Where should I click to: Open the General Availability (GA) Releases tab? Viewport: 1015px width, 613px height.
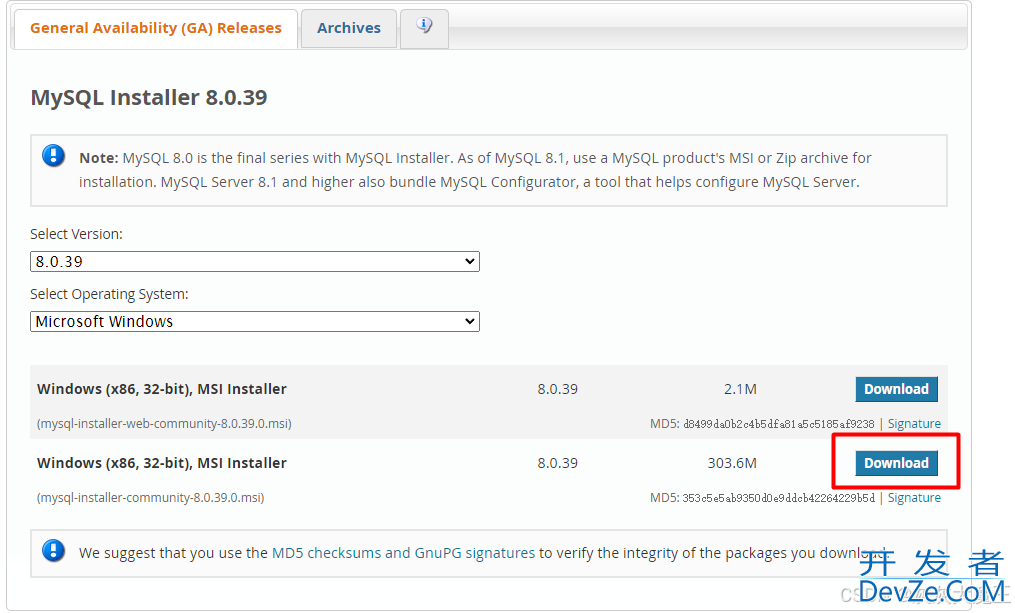[155, 28]
